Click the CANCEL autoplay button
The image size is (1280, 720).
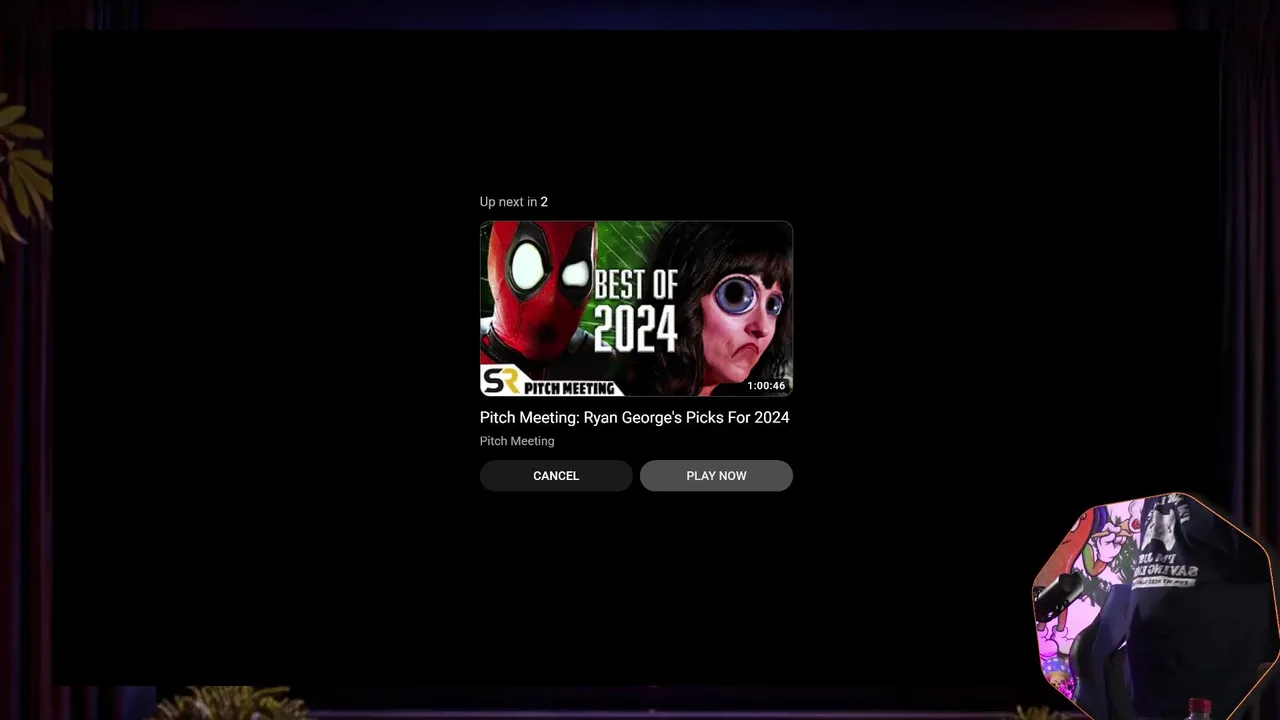pyautogui.click(x=556, y=476)
